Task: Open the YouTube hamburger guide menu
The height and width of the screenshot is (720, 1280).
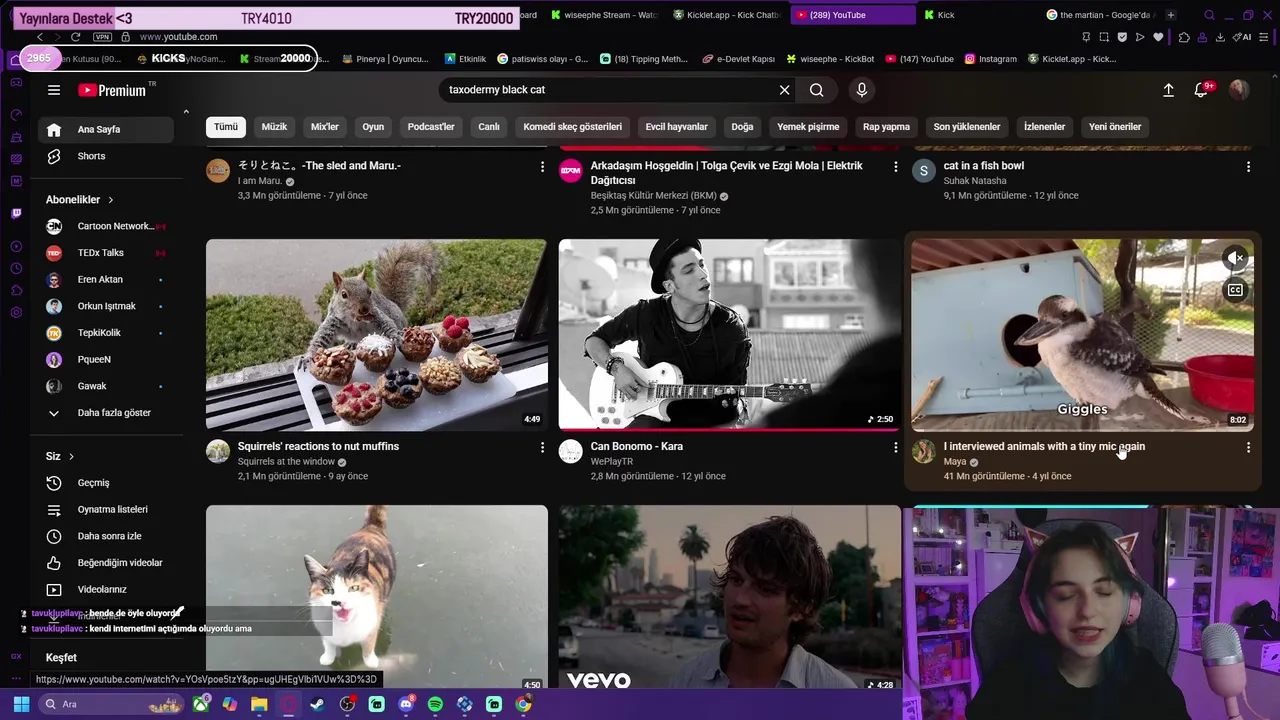Action: (x=54, y=90)
